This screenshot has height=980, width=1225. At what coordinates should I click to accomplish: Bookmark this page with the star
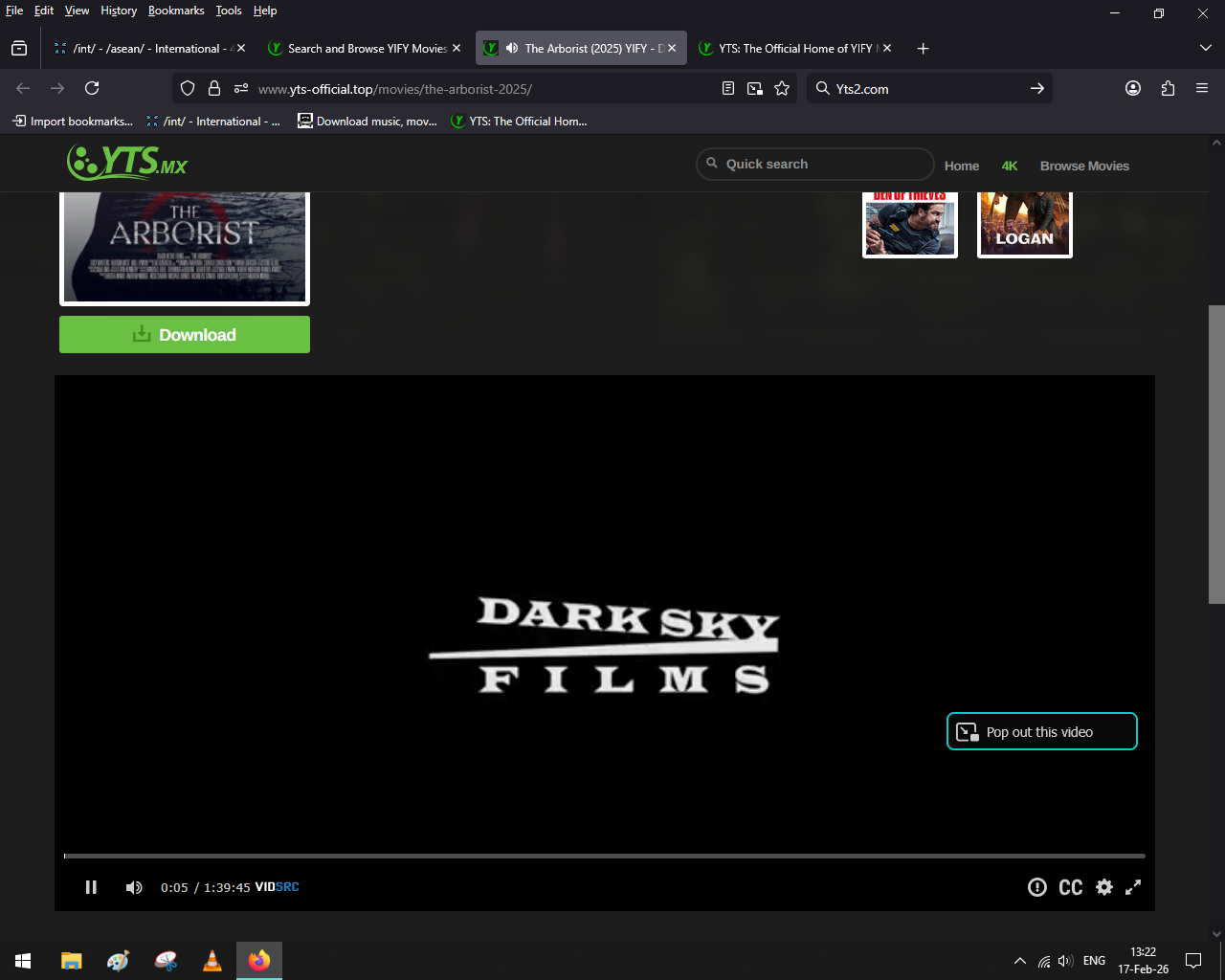(782, 88)
